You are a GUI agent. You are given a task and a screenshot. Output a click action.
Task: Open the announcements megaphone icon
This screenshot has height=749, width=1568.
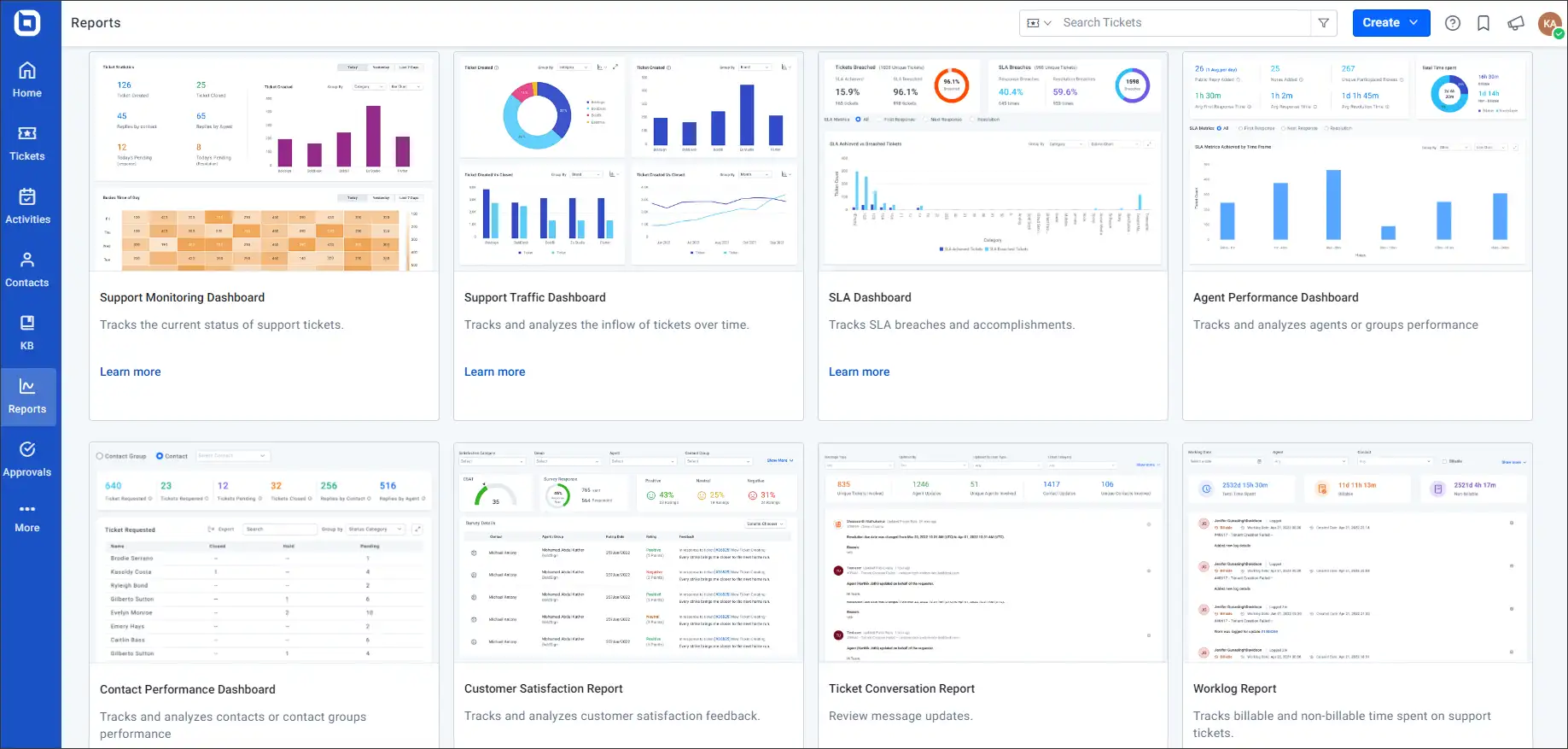click(x=1516, y=23)
